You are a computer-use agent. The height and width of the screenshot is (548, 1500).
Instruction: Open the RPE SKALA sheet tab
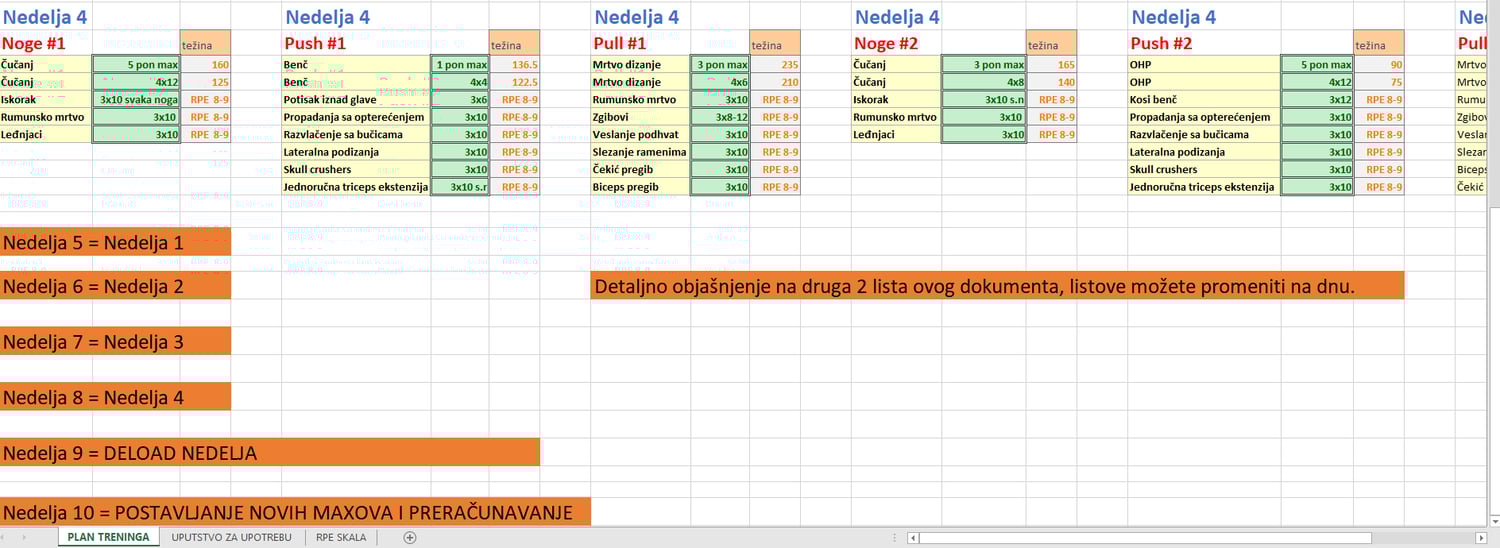tap(341, 538)
